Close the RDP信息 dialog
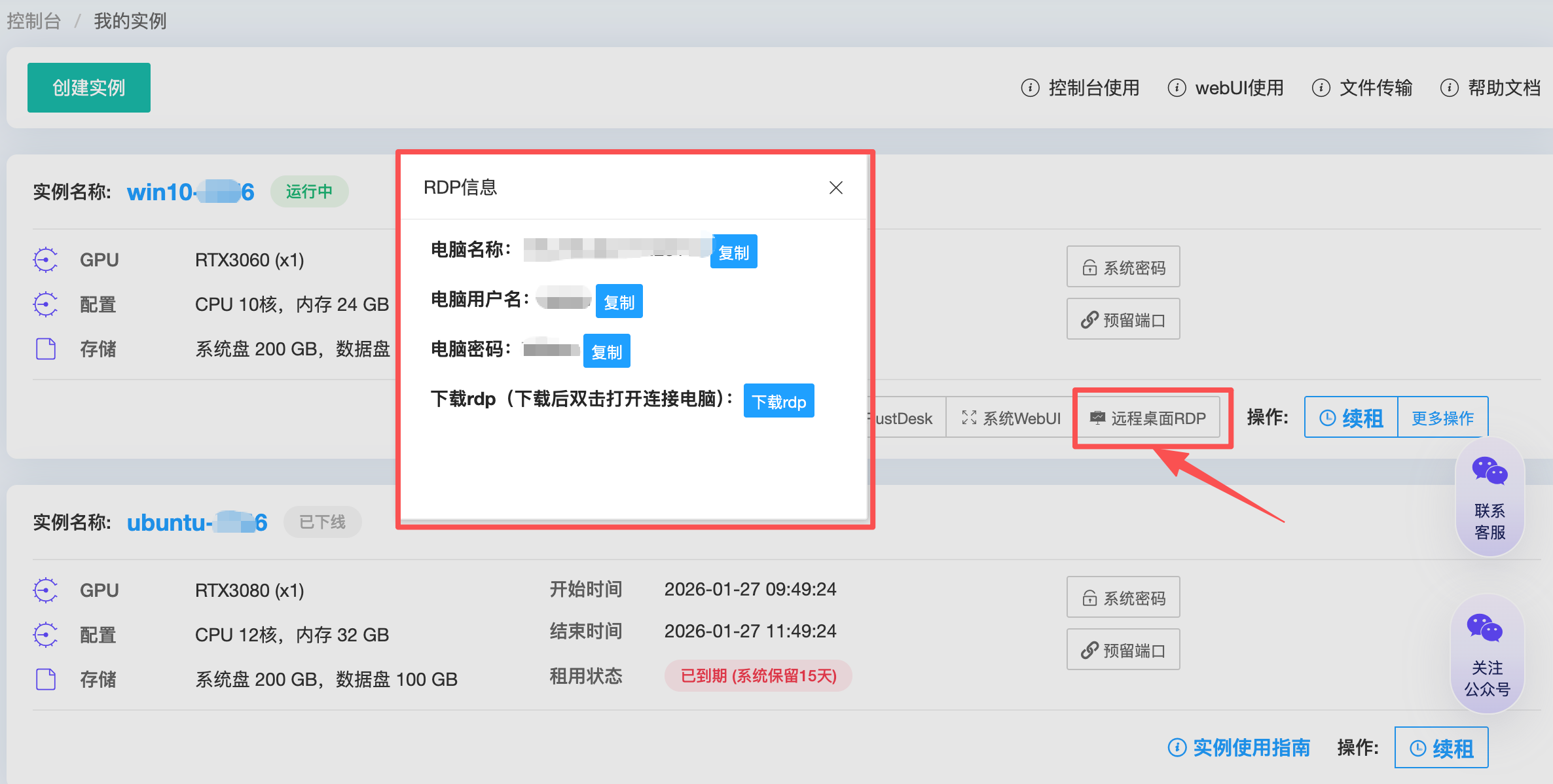Image resolution: width=1553 pixels, height=784 pixels. click(x=835, y=188)
